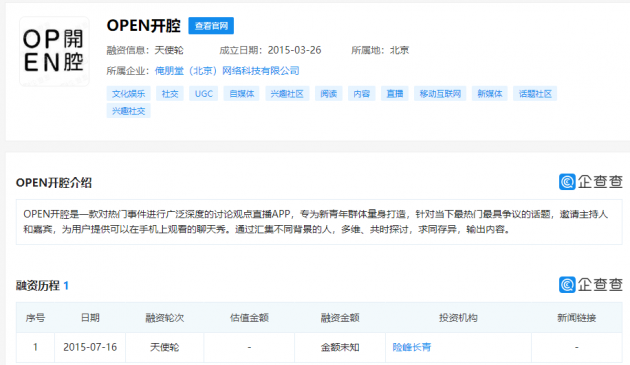Screen dimensions: 630x365
Task: Click the 融资金额 column header
Action: point(340,318)
